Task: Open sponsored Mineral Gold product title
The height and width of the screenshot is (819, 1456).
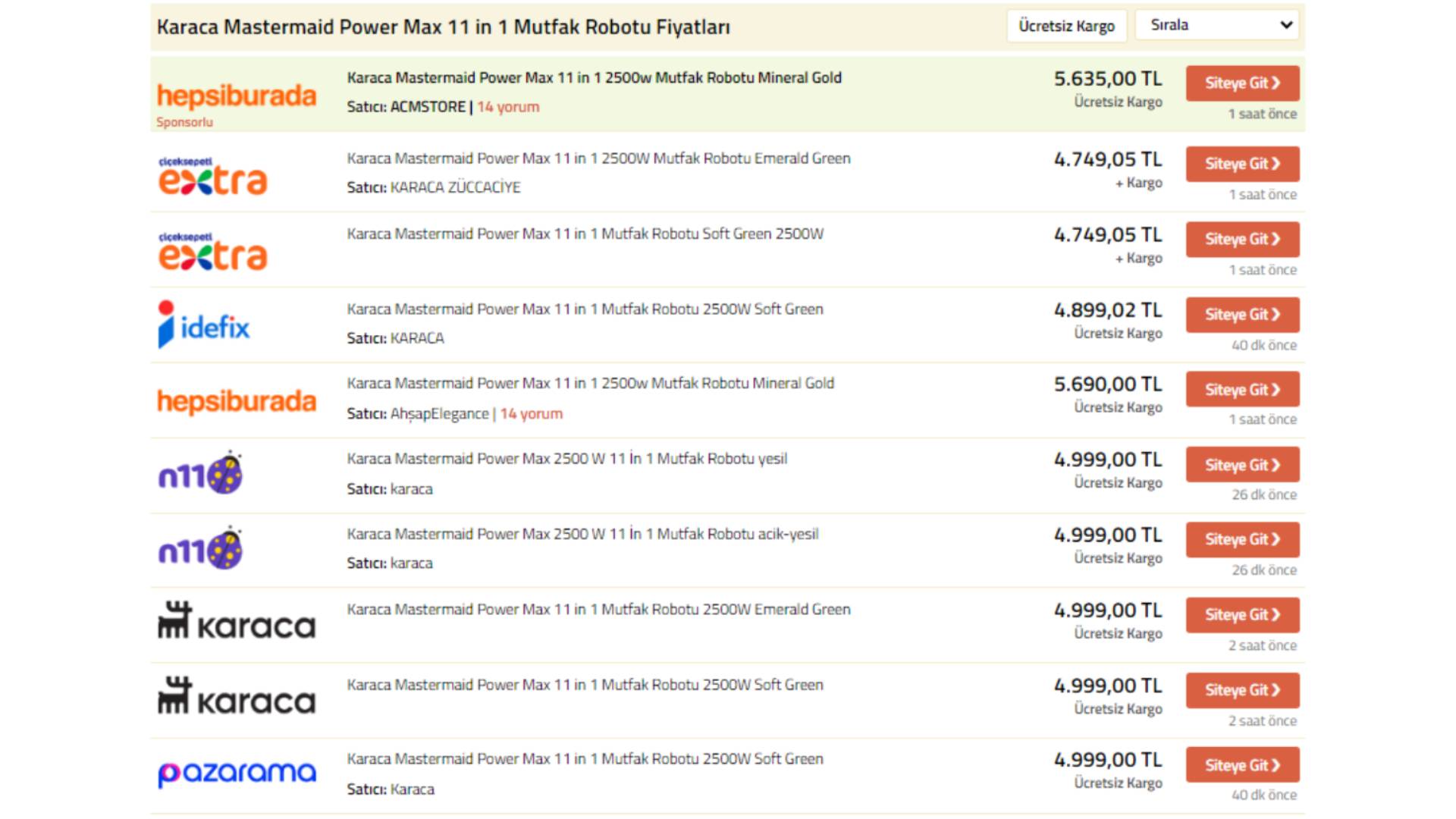Action: 595,77
